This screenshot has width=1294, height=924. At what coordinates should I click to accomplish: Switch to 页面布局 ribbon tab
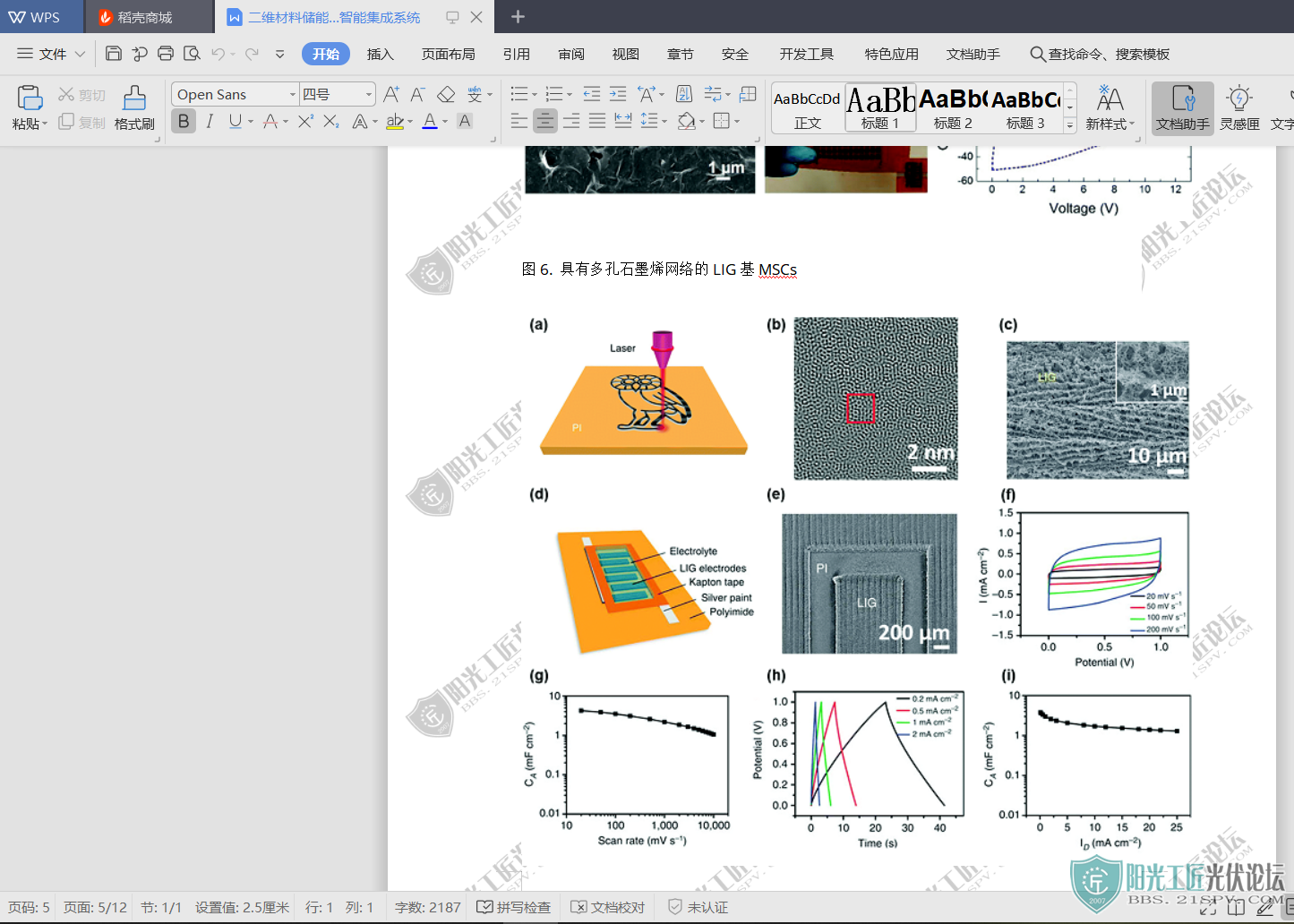(x=449, y=54)
